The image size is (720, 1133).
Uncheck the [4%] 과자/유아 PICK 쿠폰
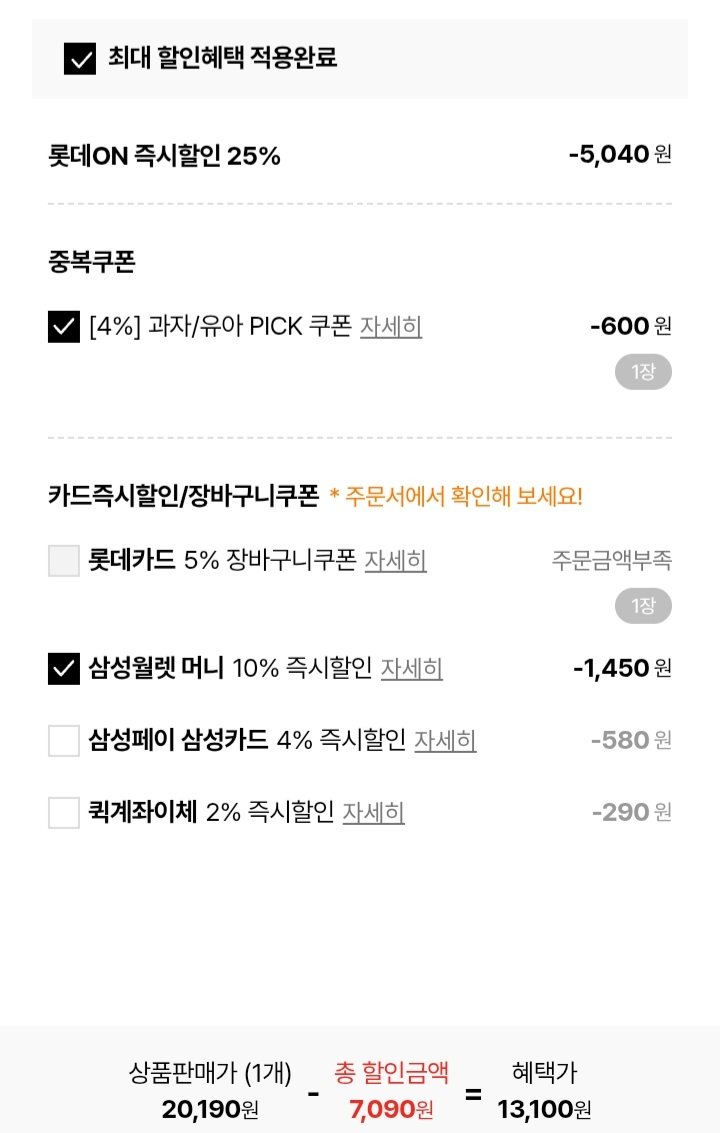66,325
